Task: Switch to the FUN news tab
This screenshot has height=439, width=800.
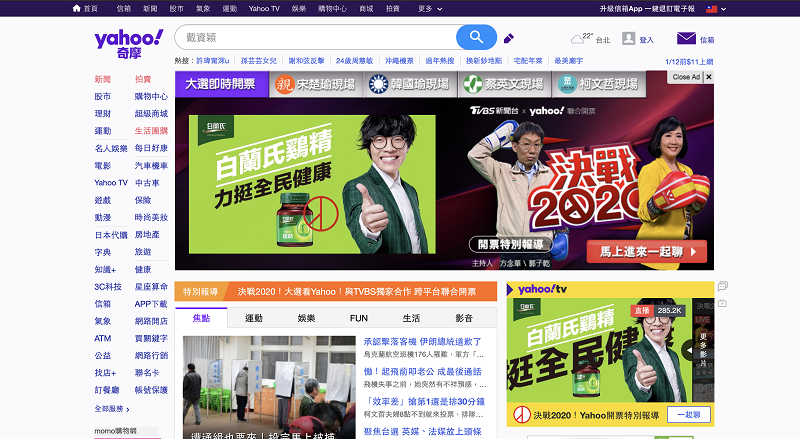Action: click(359, 318)
